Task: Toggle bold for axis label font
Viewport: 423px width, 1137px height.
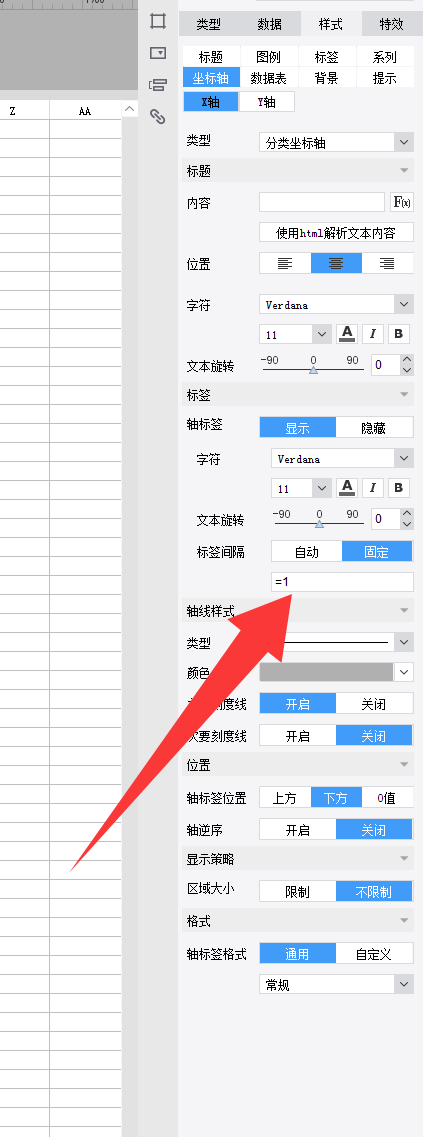Action: 398,488
